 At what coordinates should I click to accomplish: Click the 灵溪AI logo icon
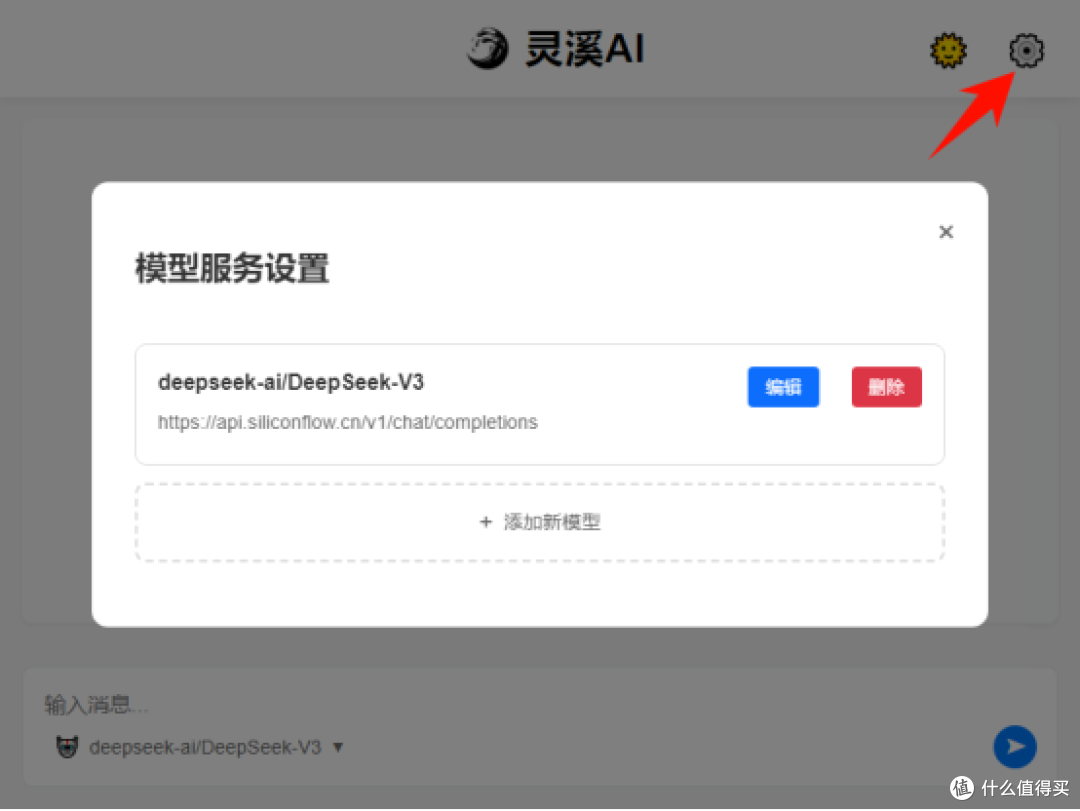[x=488, y=49]
